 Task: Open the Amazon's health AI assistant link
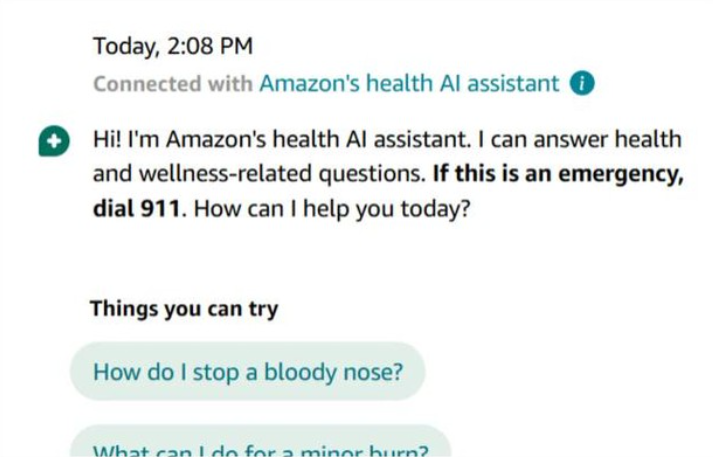point(409,84)
